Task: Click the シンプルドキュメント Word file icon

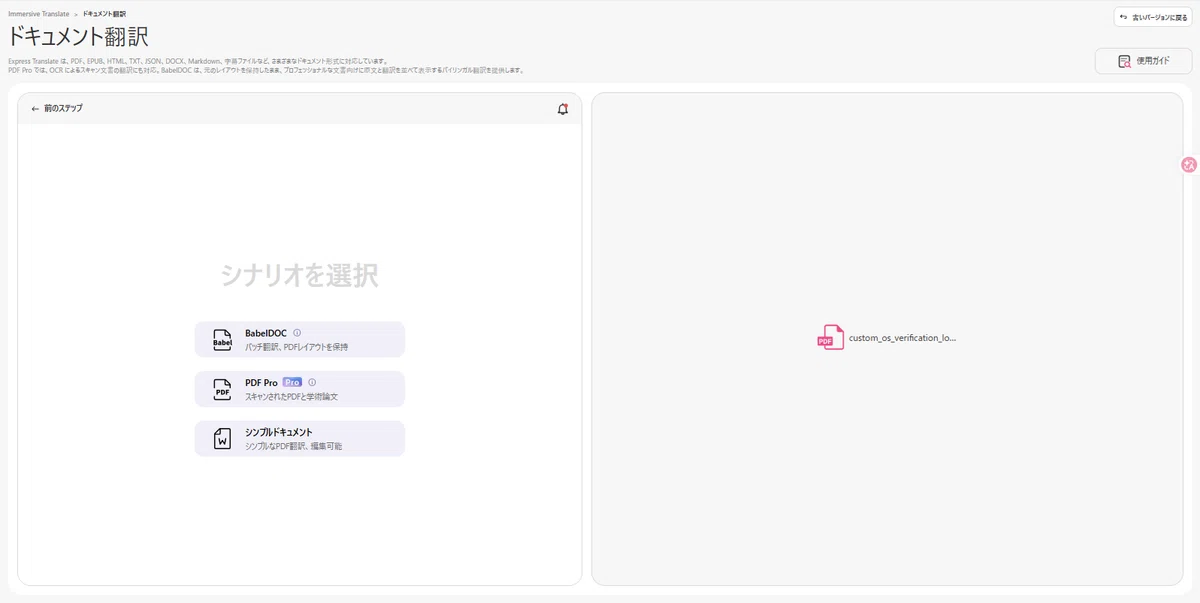Action: 222,438
